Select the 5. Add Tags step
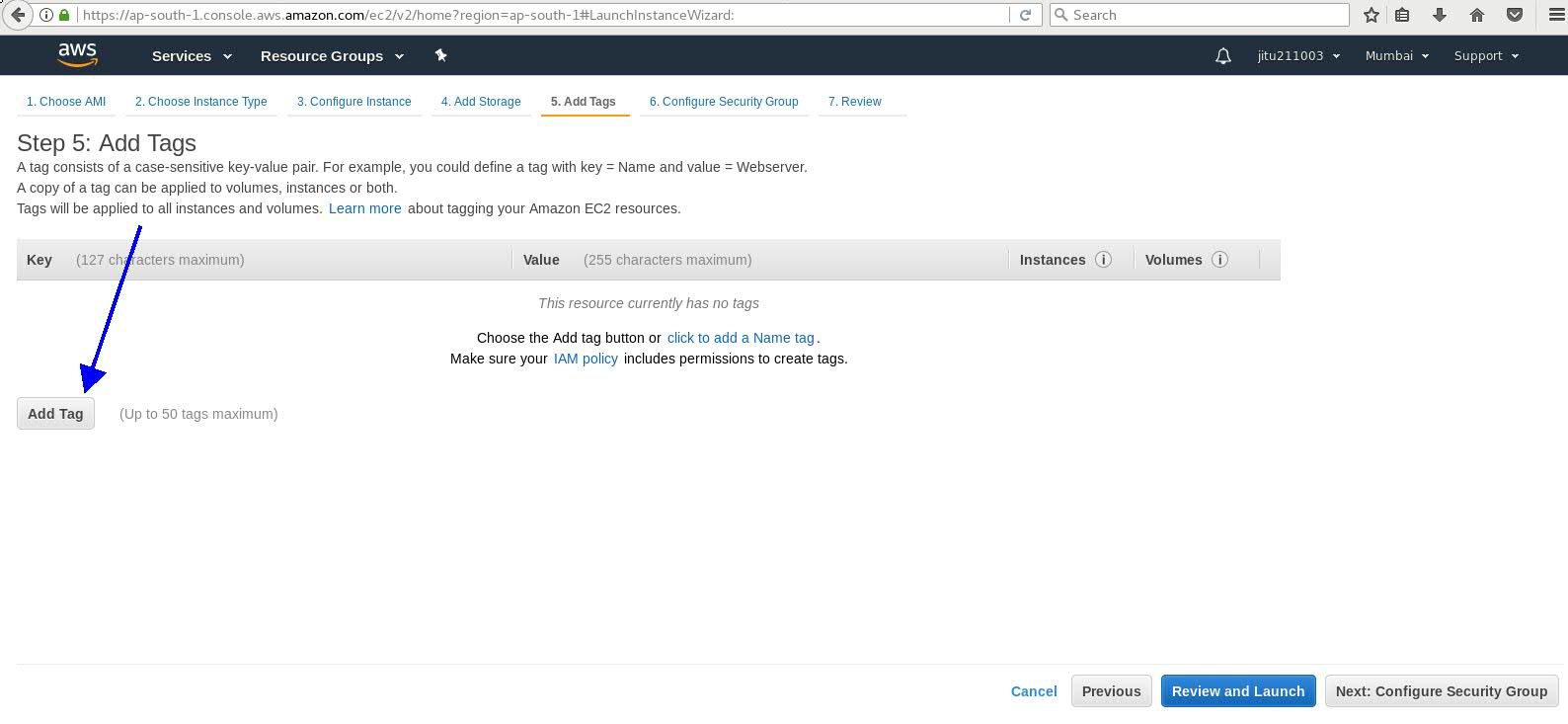 click(584, 102)
